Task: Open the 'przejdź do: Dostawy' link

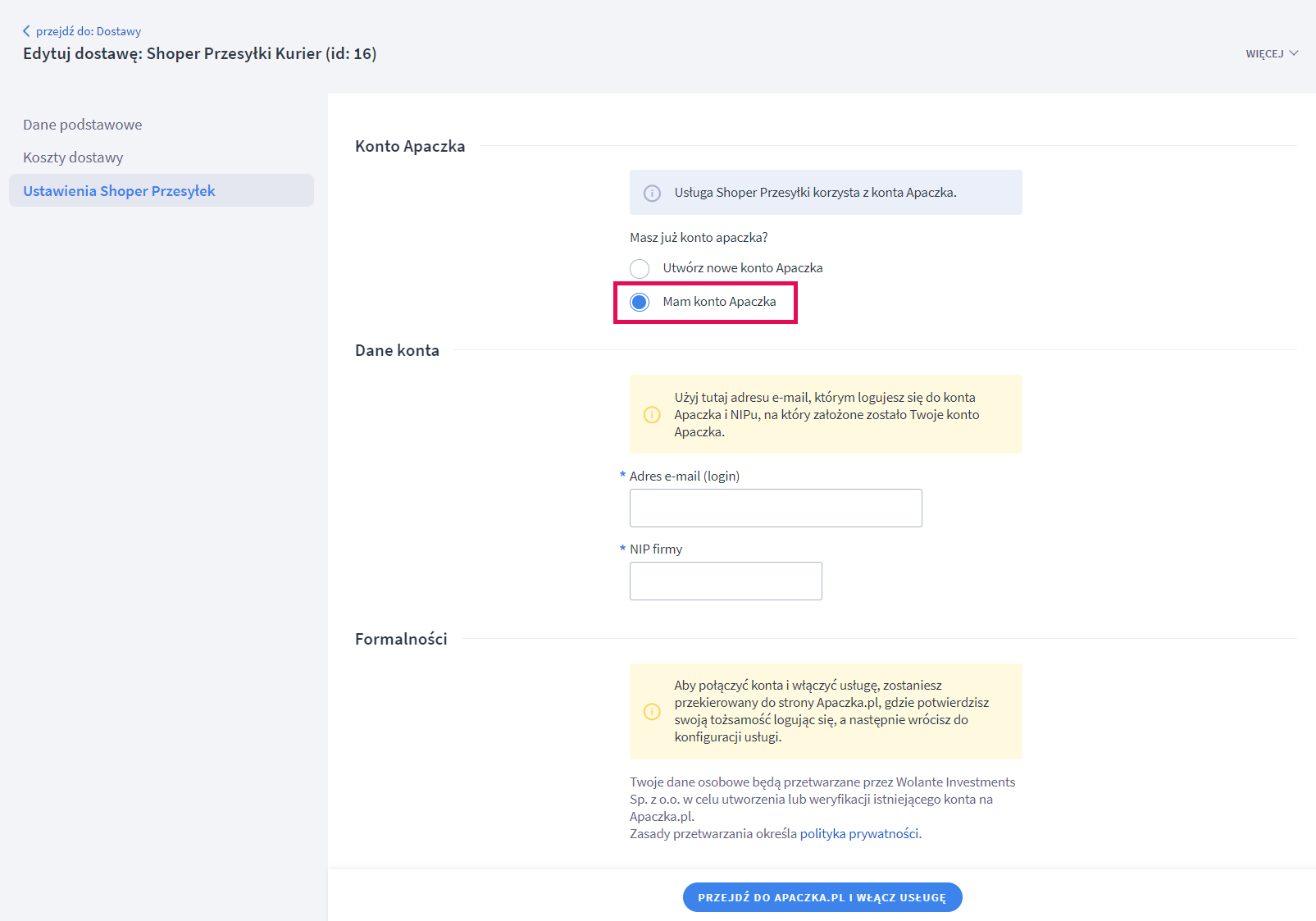Action: point(89,31)
